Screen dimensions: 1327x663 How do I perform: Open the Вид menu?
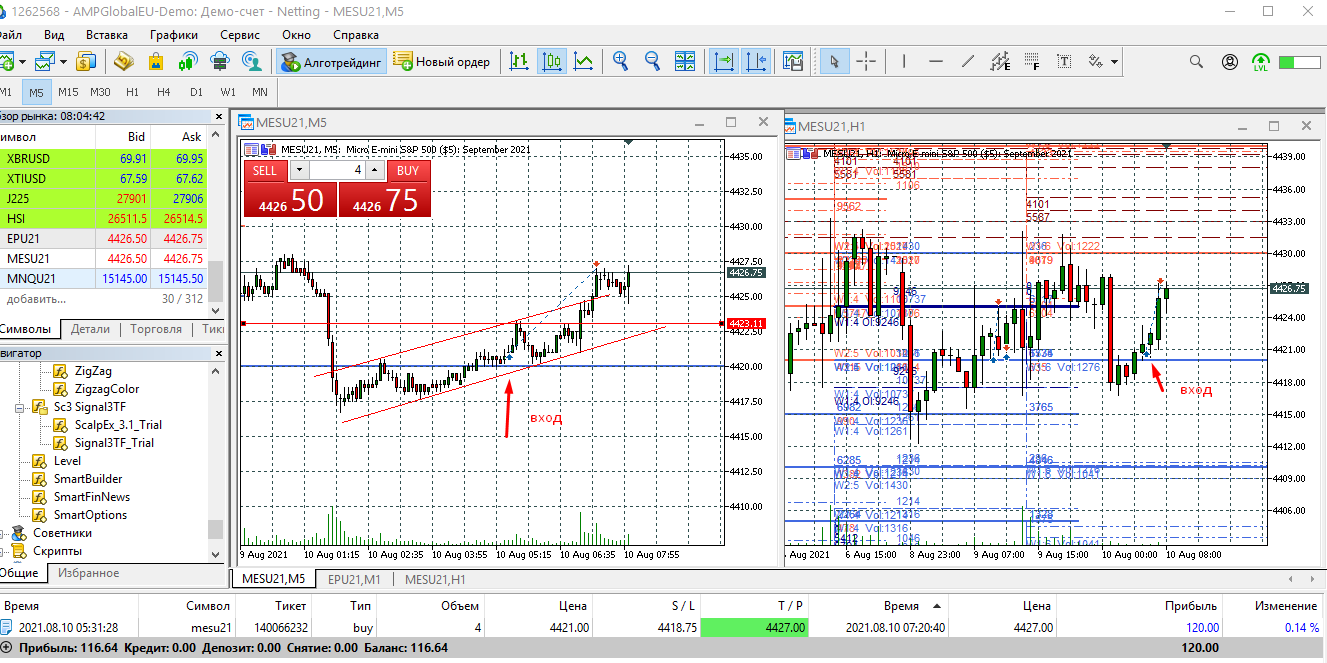(54, 34)
